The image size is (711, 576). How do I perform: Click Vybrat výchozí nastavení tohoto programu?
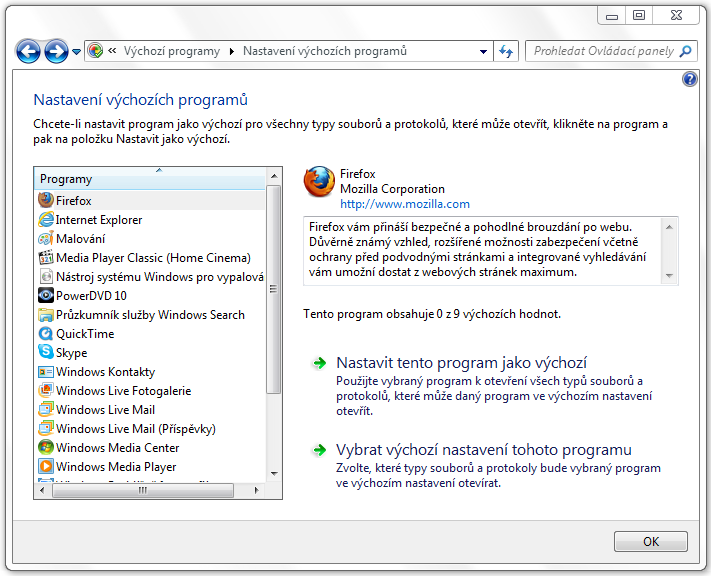click(x=483, y=450)
